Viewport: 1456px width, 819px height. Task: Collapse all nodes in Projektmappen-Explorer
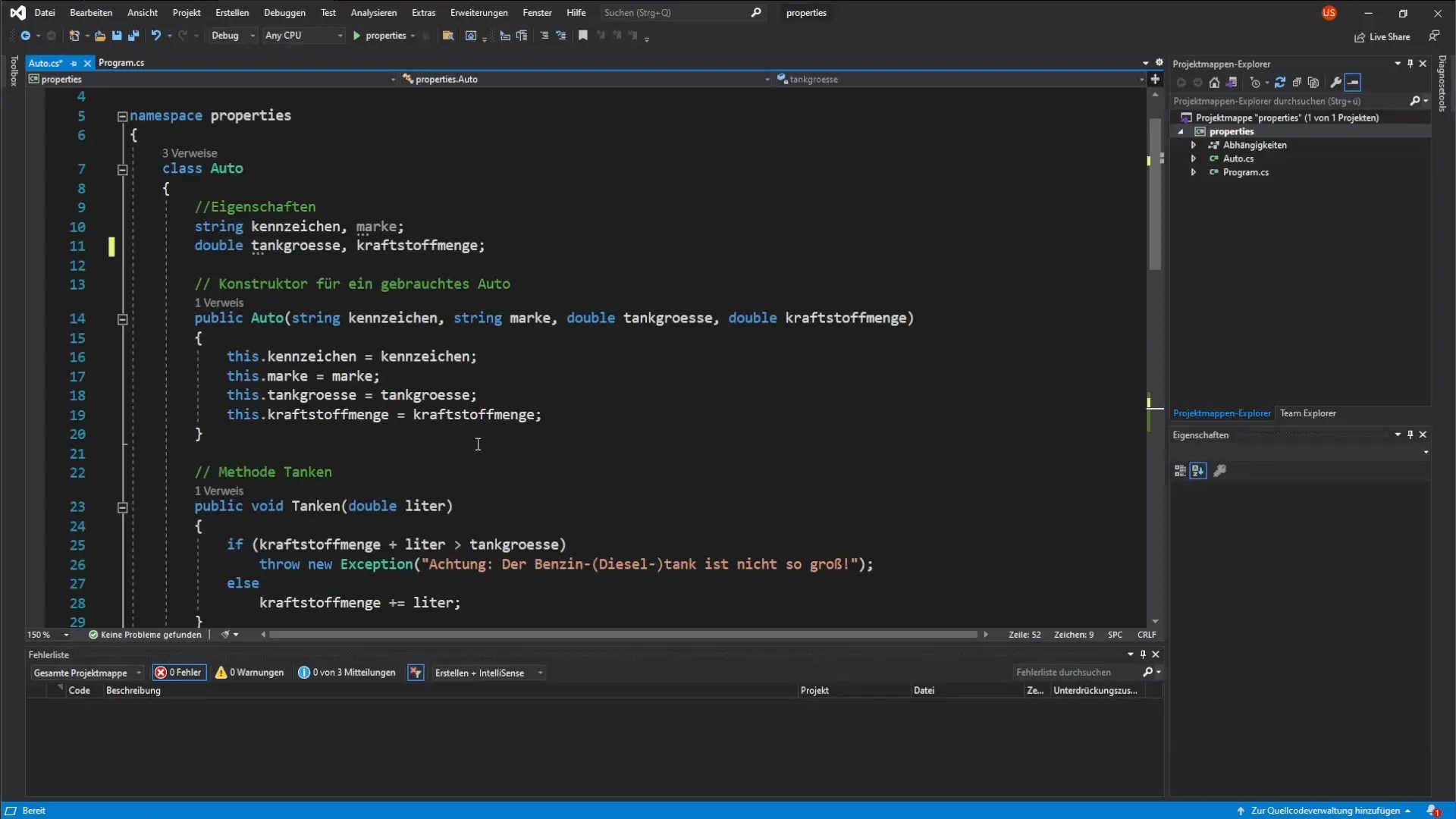[1297, 83]
